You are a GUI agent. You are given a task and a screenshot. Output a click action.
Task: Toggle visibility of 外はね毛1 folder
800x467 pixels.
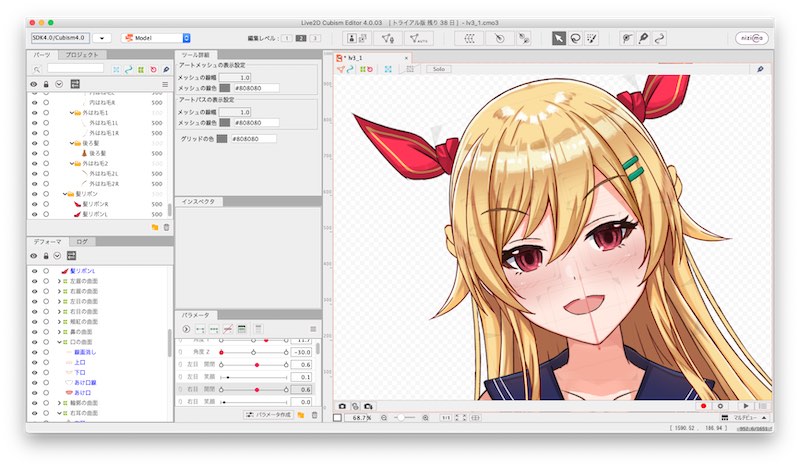35,113
